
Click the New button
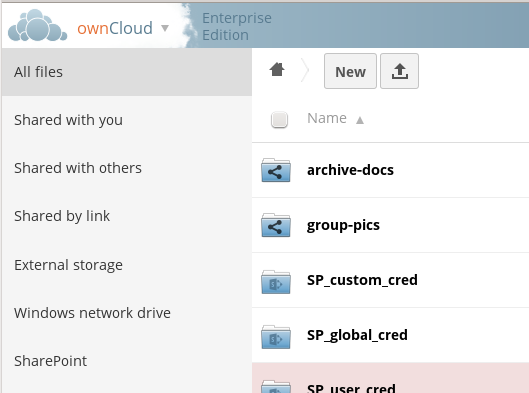click(350, 71)
